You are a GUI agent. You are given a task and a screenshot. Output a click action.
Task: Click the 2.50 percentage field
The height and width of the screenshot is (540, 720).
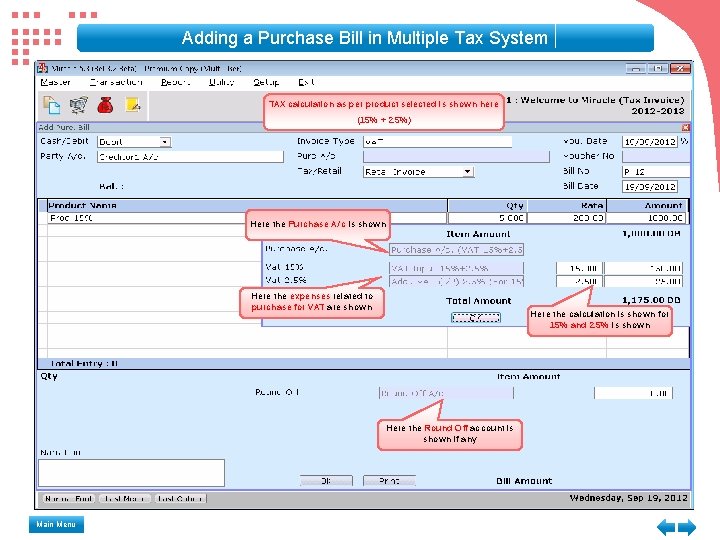579,281
